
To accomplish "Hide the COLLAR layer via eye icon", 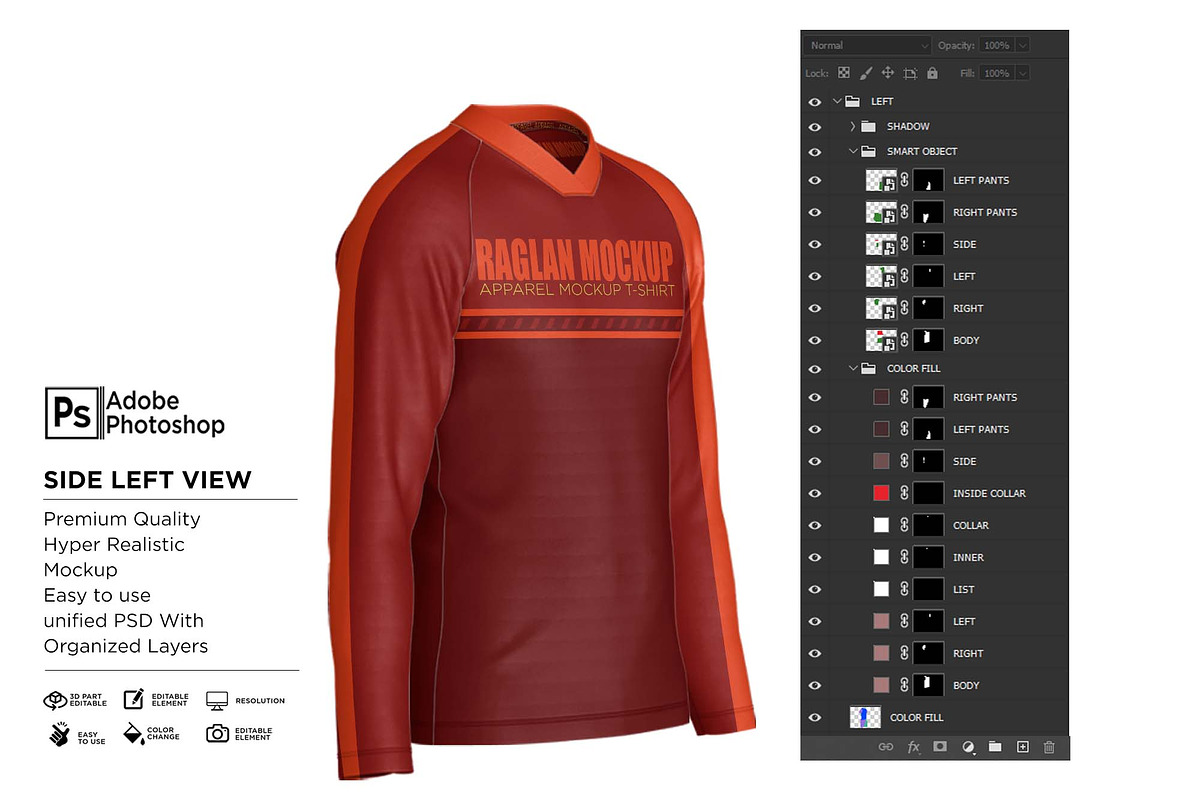I will point(815,525).
